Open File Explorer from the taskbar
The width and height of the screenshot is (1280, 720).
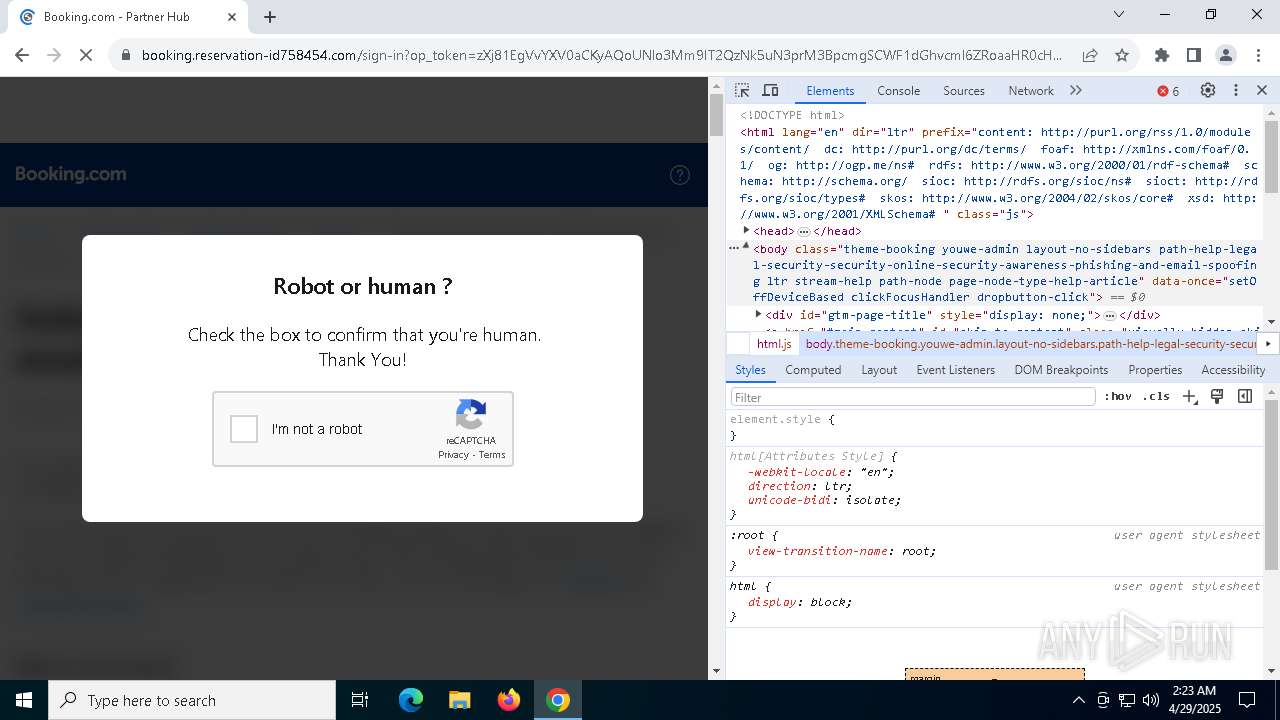point(459,700)
